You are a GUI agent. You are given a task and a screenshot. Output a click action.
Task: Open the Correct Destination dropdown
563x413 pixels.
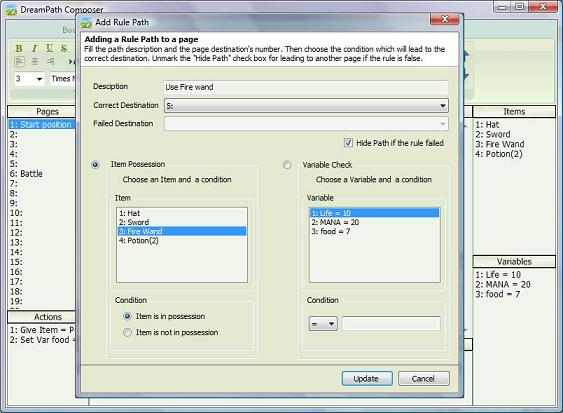[x=306, y=106]
